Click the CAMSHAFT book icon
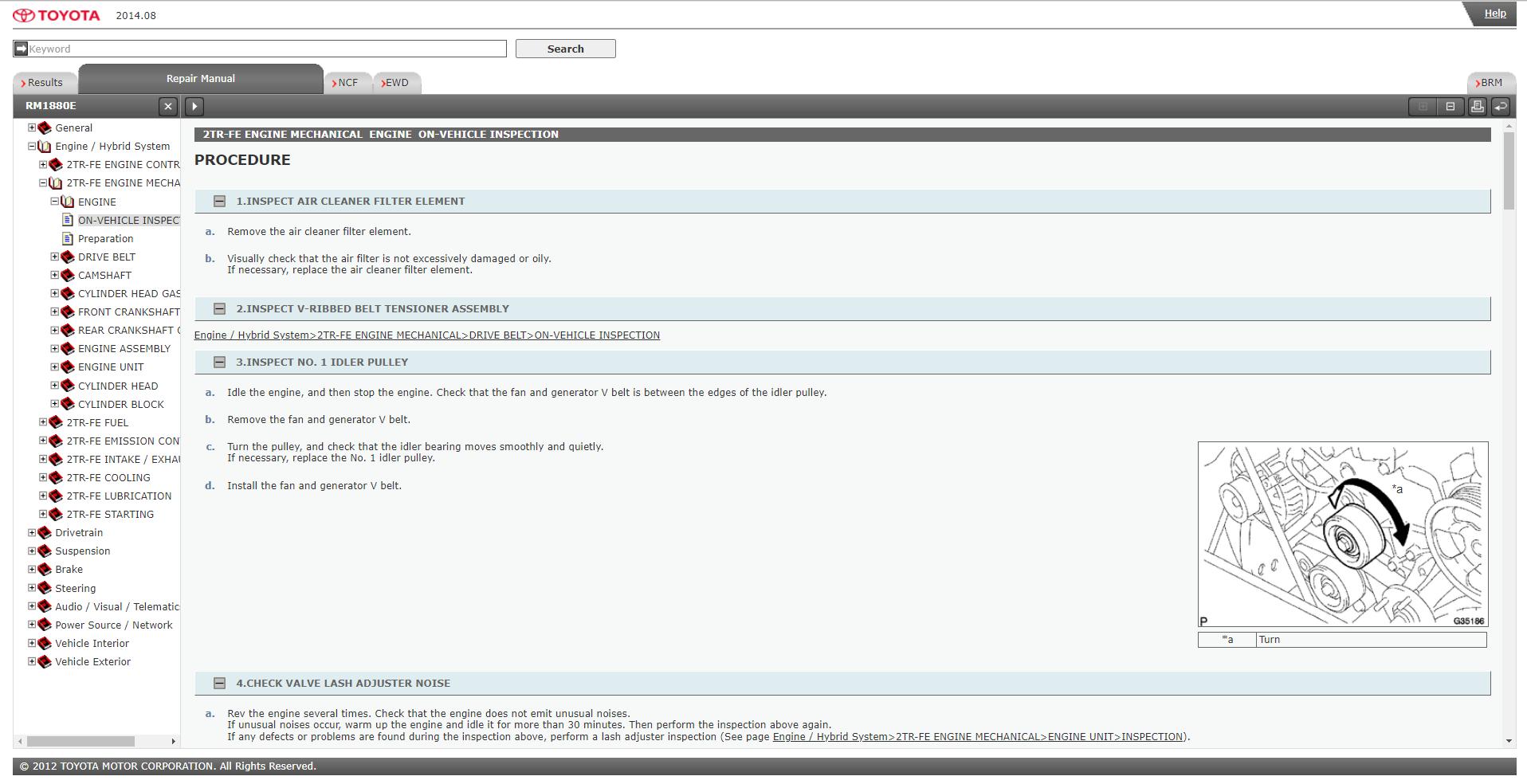 [68, 275]
